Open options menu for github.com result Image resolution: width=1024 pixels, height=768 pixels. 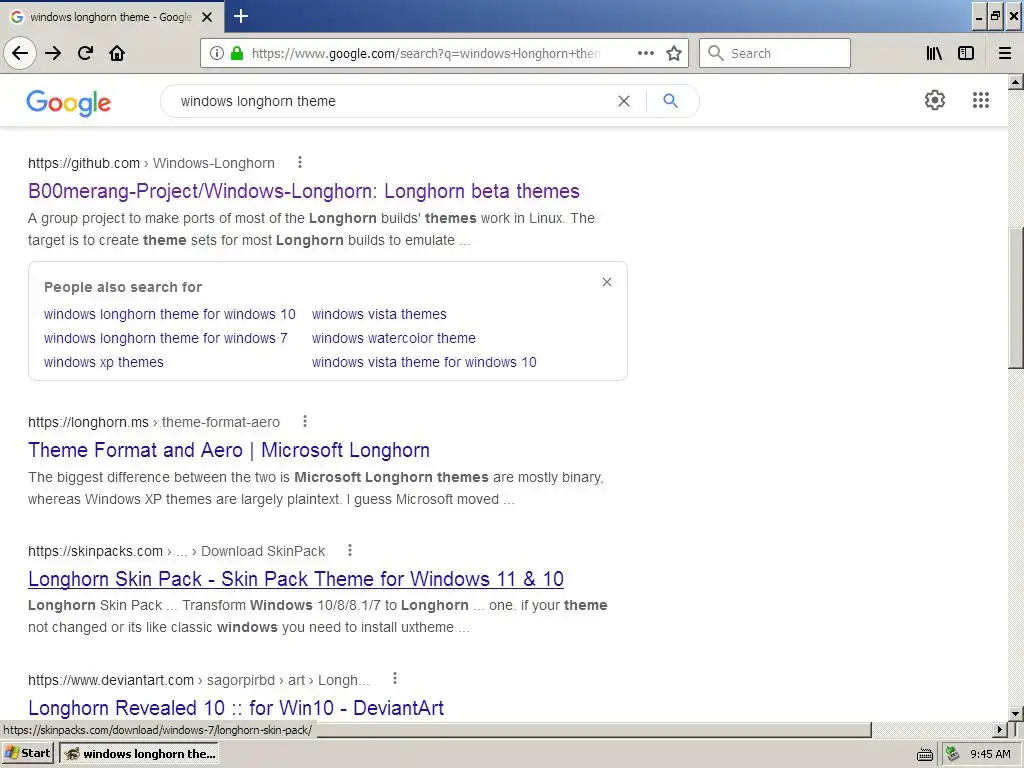point(300,162)
